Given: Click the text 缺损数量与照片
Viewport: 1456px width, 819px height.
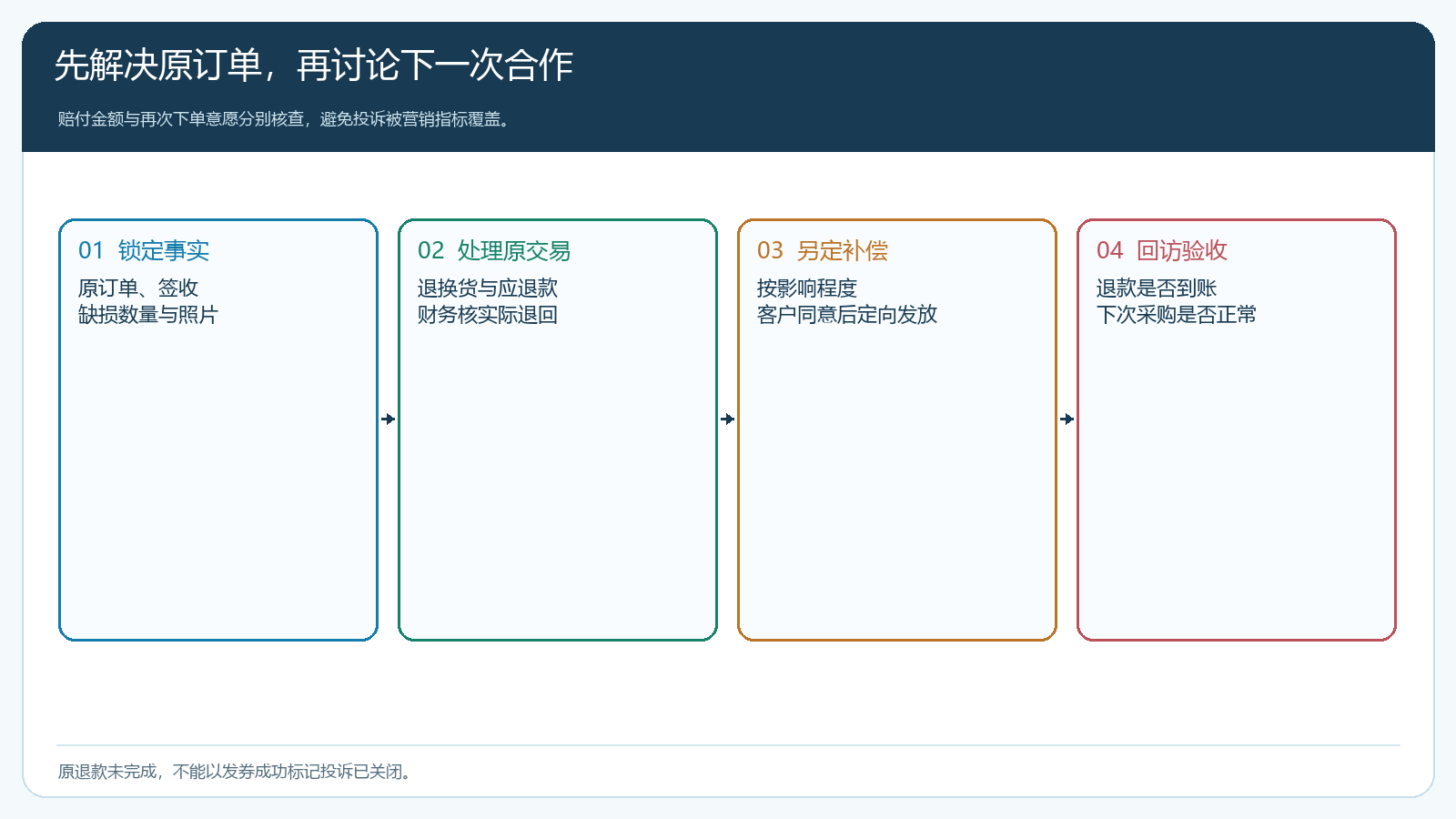Looking at the screenshot, I should coord(148,315).
